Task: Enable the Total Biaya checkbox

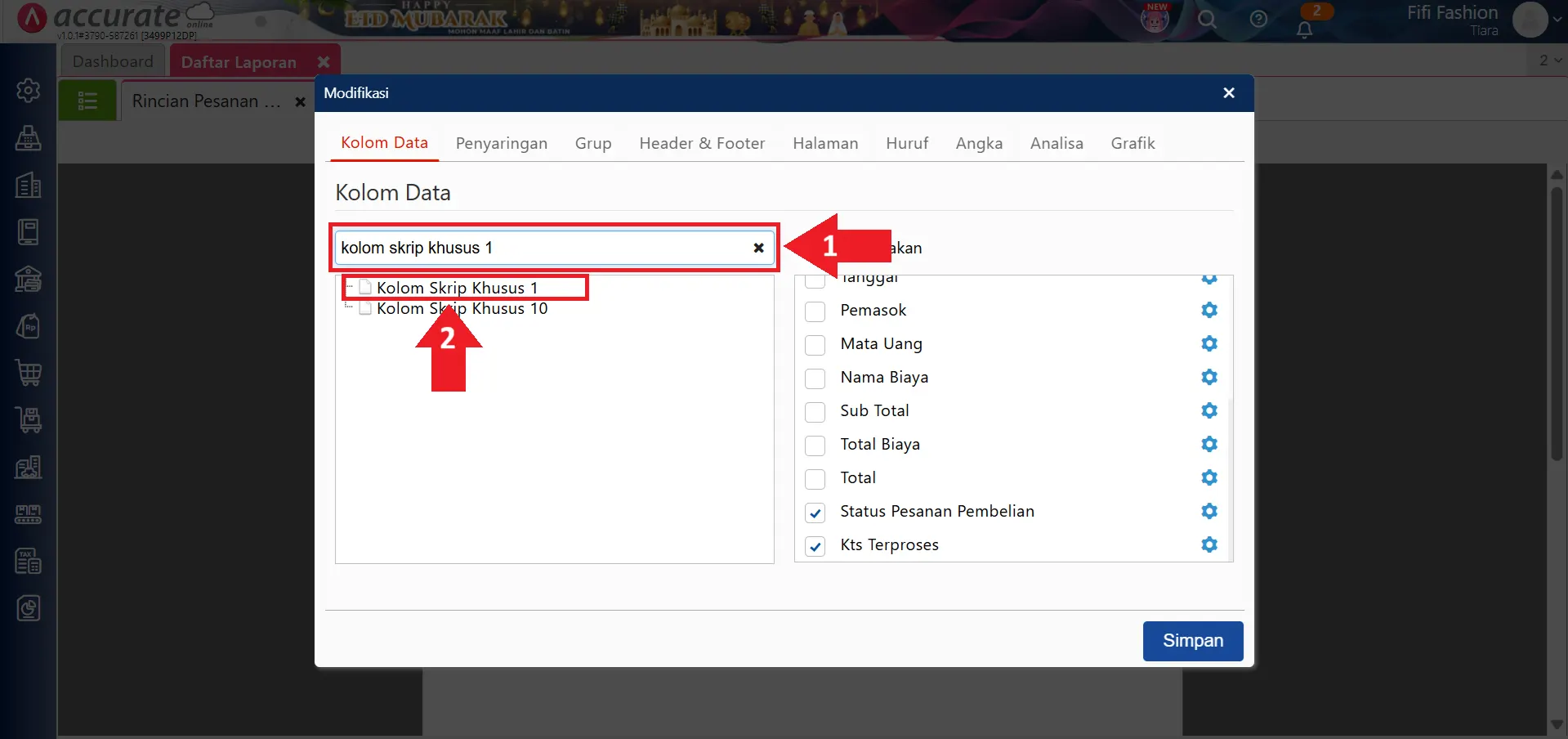Action: click(815, 446)
